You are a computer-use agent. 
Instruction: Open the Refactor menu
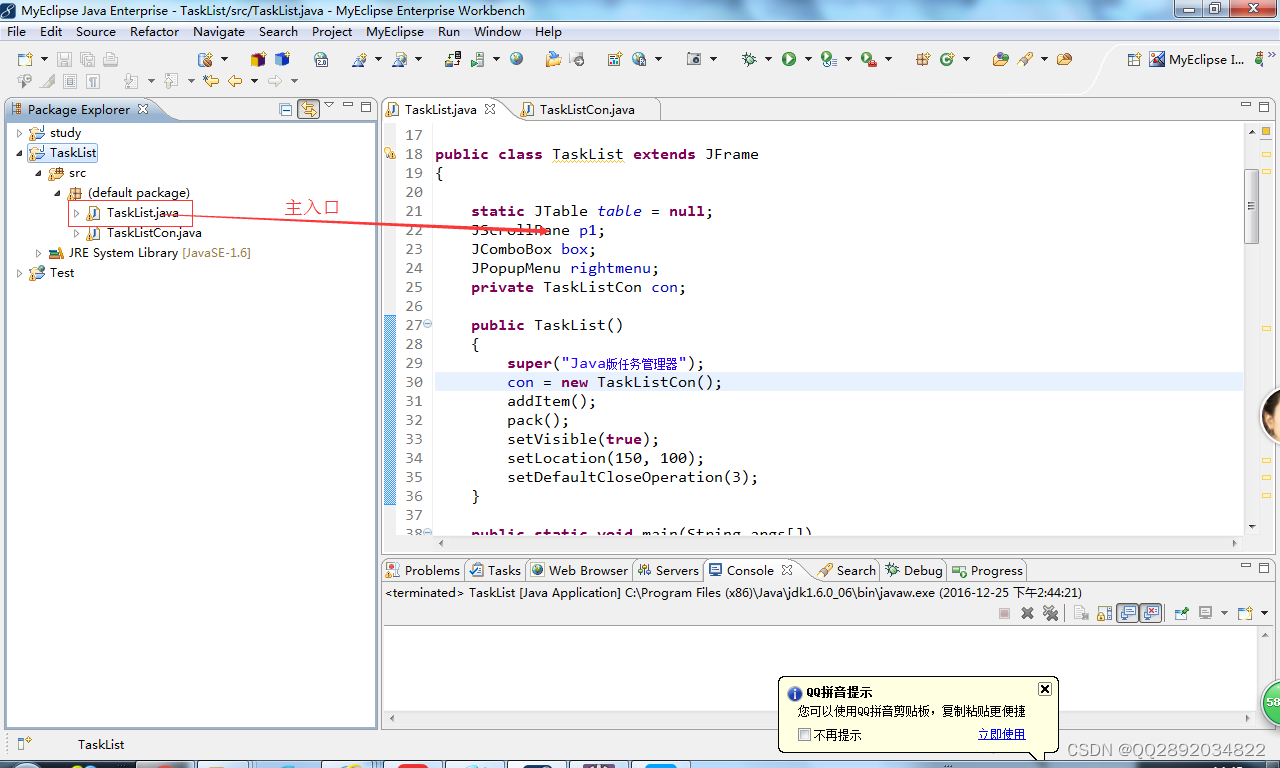(x=154, y=31)
